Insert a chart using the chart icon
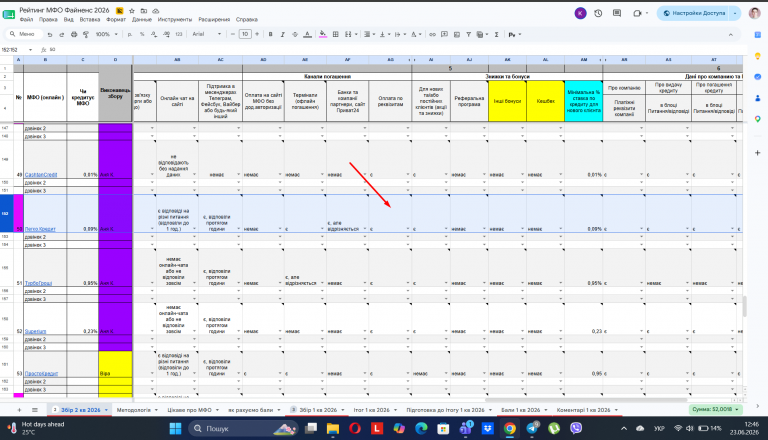This screenshot has width=768, height=440. tap(456, 34)
